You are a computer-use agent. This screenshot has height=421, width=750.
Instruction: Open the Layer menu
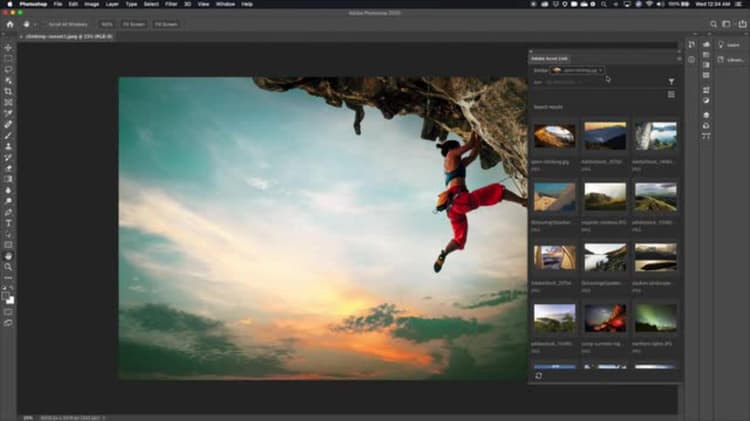(x=111, y=4)
